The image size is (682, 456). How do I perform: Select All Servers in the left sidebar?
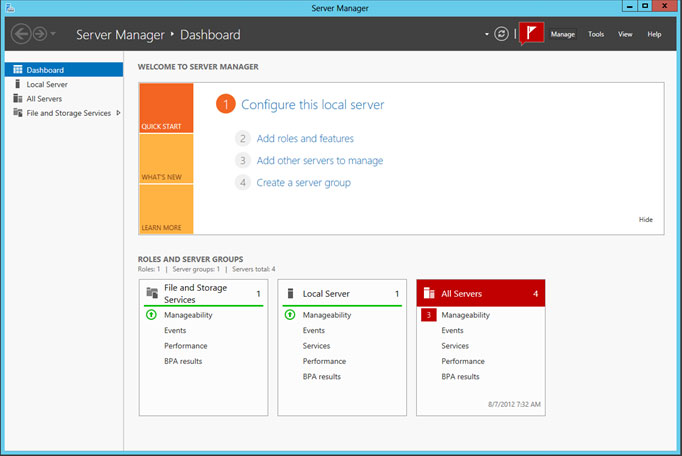click(x=64, y=98)
